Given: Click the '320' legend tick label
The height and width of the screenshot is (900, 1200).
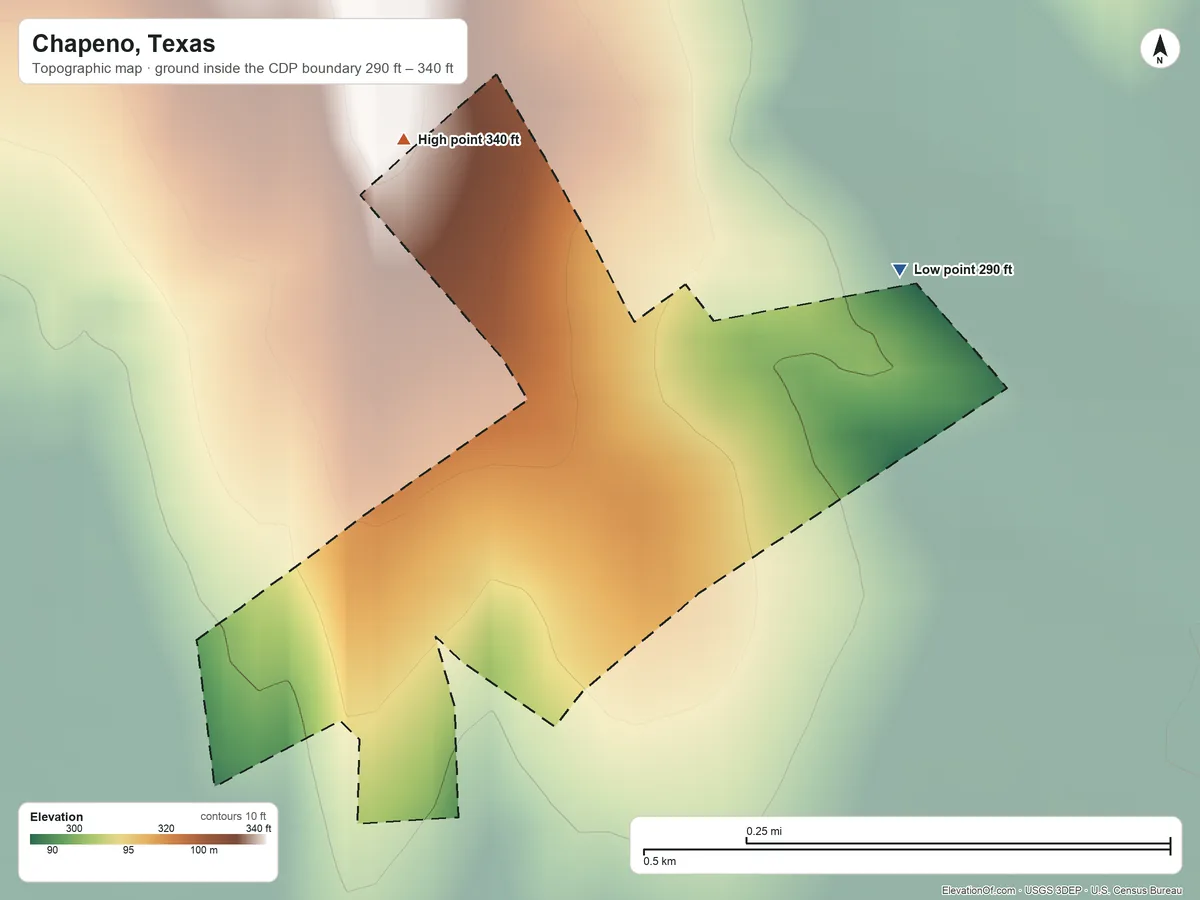Looking at the screenshot, I should click(166, 828).
